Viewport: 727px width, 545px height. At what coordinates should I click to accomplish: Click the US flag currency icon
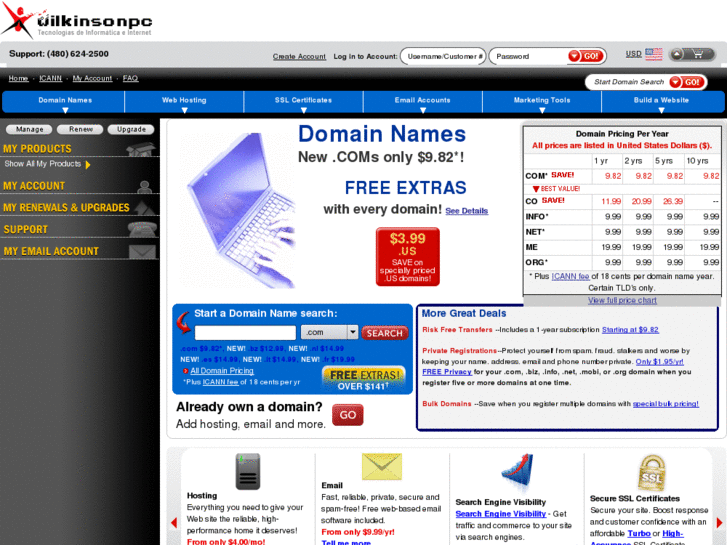[x=654, y=54]
